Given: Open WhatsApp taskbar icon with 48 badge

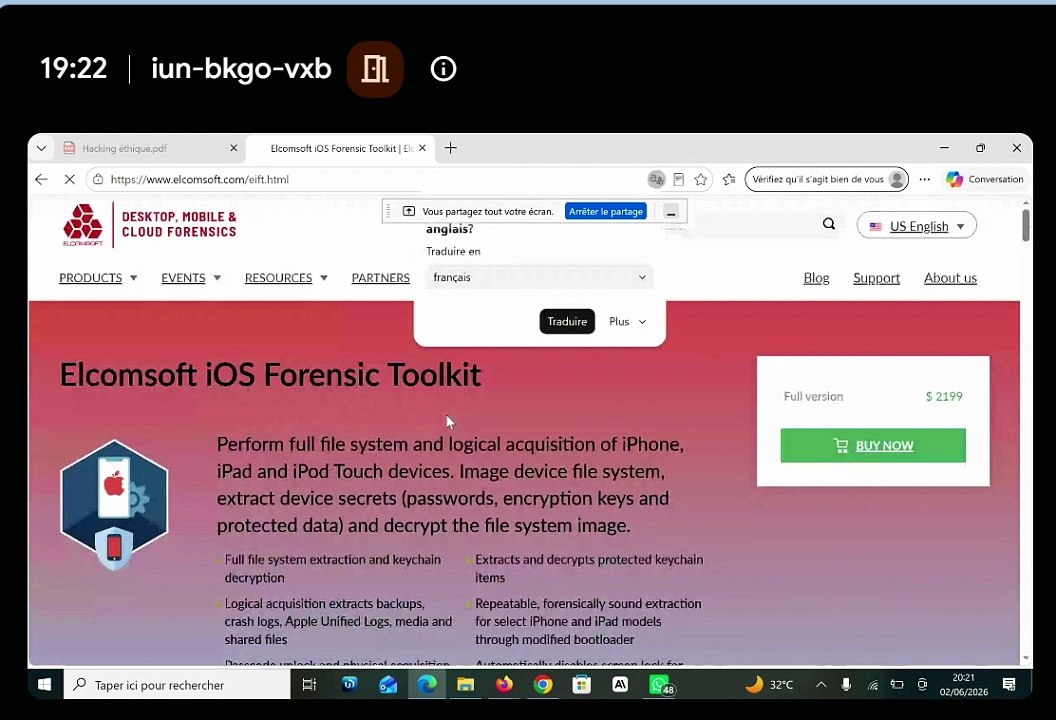Looking at the screenshot, I should click(x=661, y=686).
